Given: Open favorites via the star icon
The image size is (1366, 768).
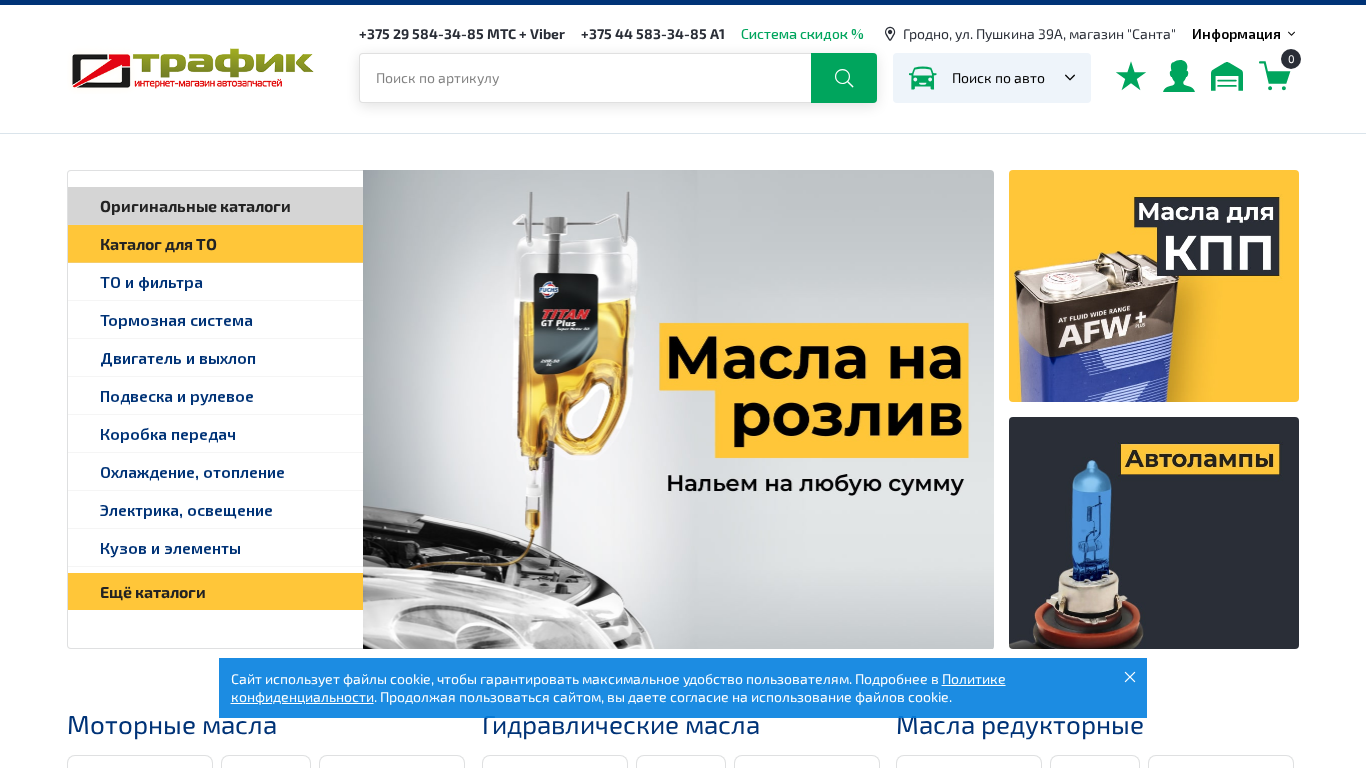Looking at the screenshot, I should (1131, 77).
